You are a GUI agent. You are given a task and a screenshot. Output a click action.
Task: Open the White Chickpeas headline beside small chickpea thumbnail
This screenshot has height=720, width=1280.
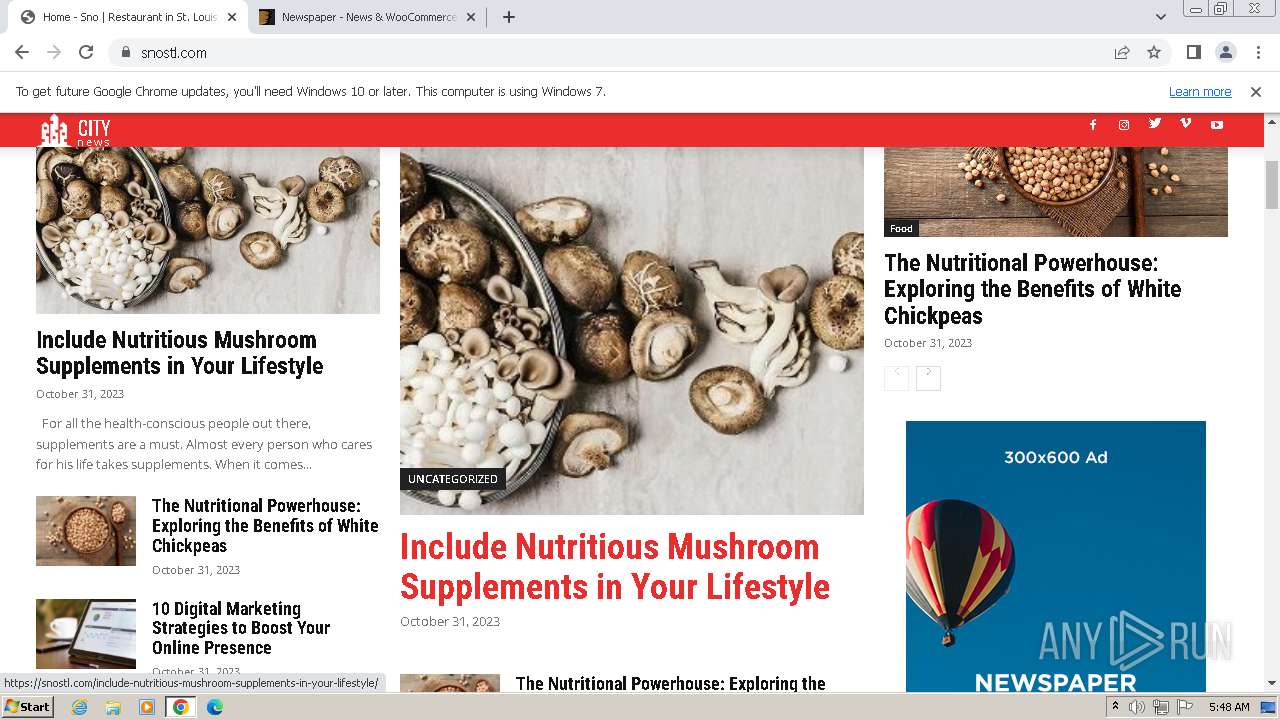point(265,526)
